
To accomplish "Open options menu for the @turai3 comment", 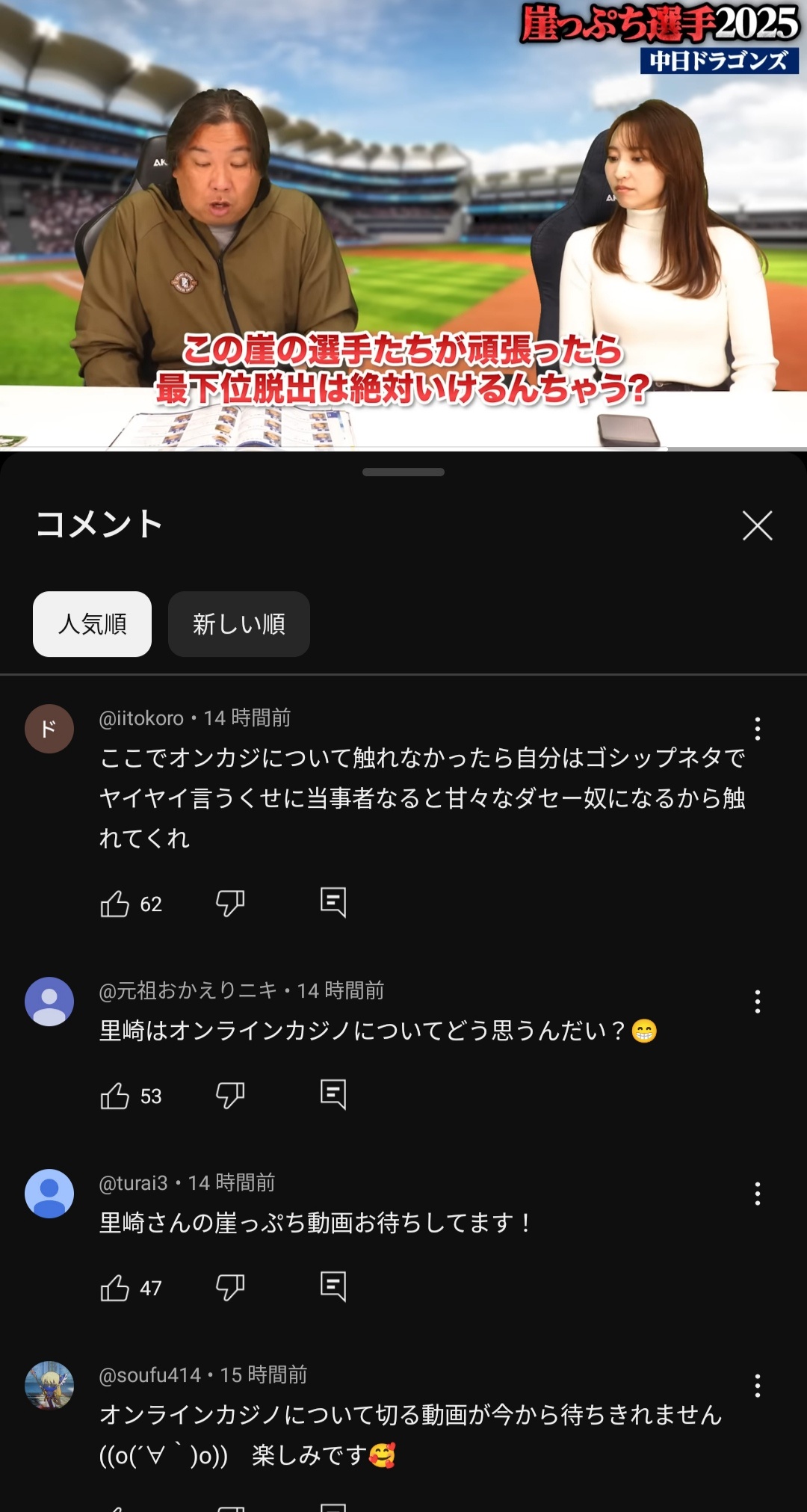I will click(x=758, y=1194).
